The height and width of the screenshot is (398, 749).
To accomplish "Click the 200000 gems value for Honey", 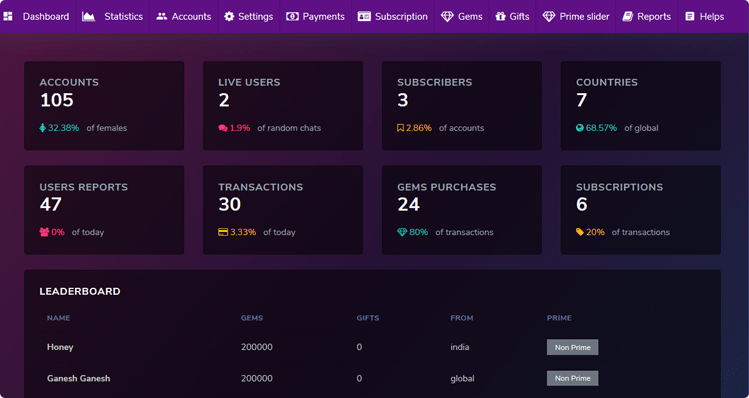I will [x=257, y=347].
